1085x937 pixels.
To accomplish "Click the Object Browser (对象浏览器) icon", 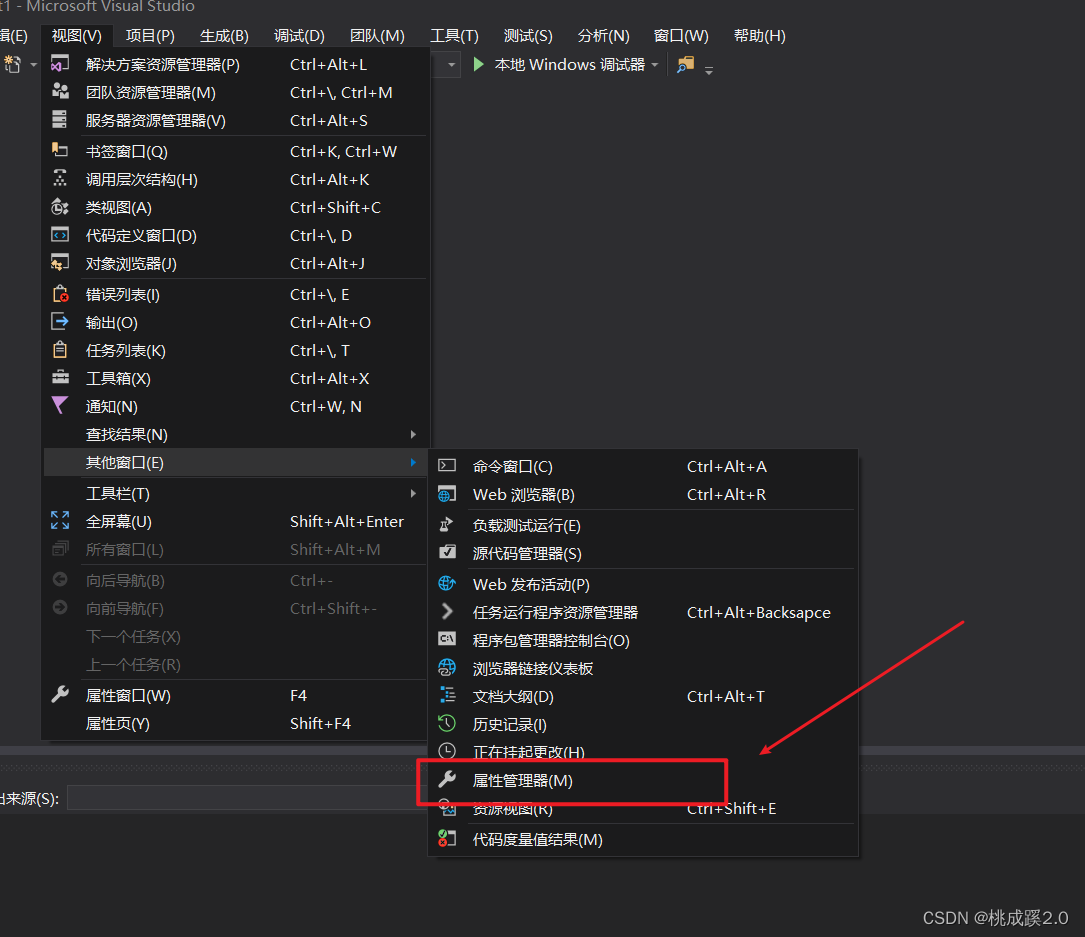I will click(60, 263).
